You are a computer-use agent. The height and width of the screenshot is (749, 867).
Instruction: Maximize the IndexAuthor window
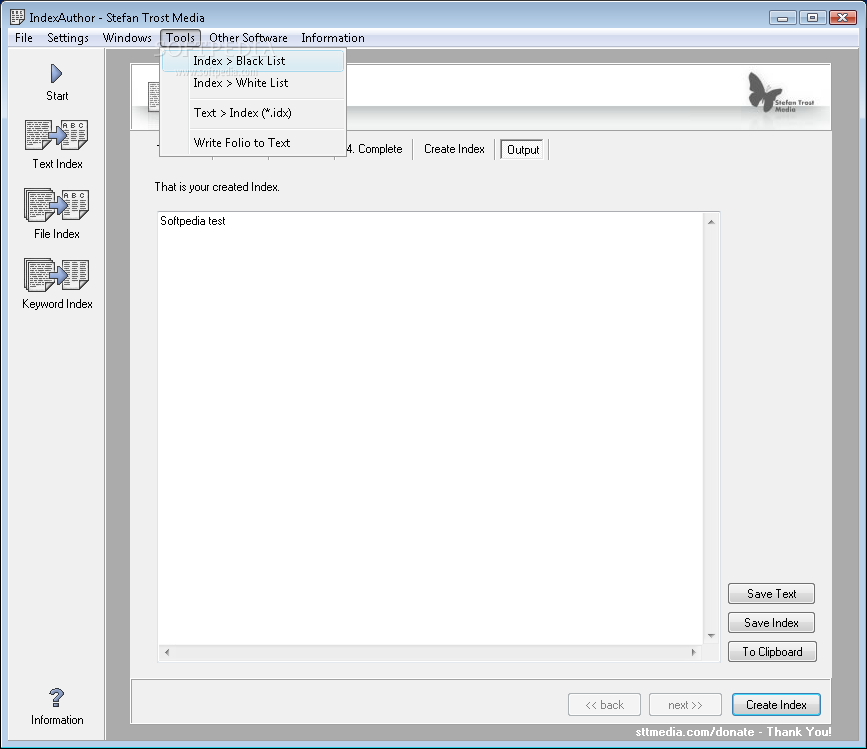coord(812,18)
